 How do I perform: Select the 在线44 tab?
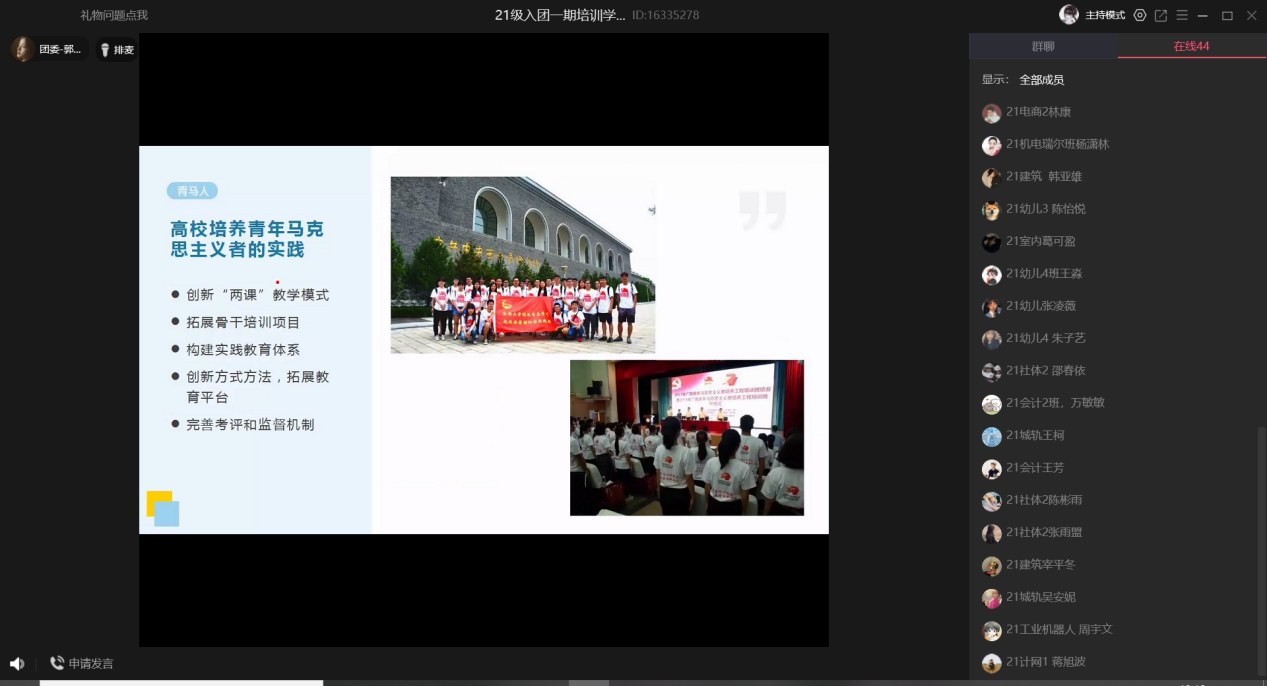(x=1191, y=46)
